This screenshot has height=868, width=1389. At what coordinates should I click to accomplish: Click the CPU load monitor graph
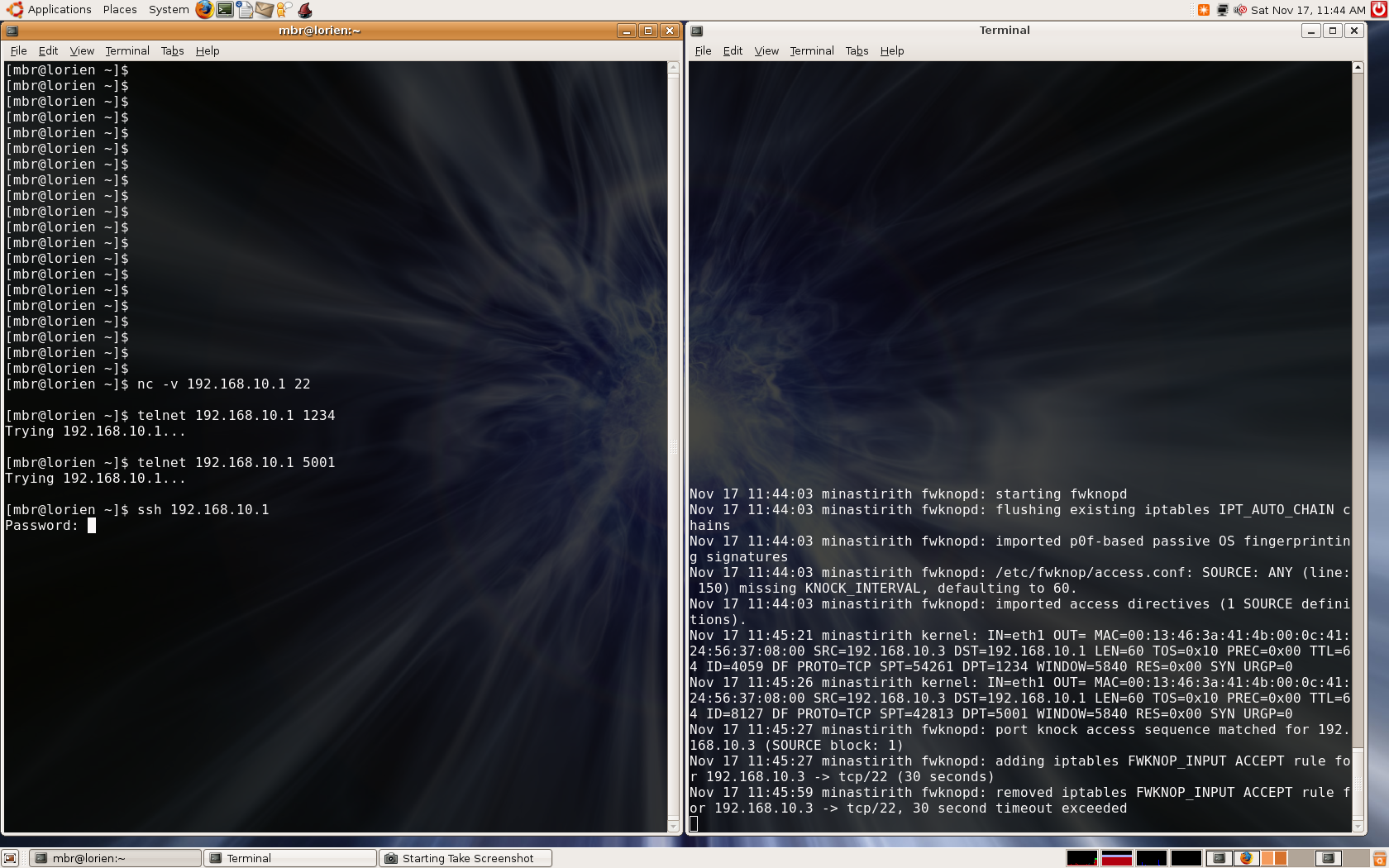click(1081, 858)
